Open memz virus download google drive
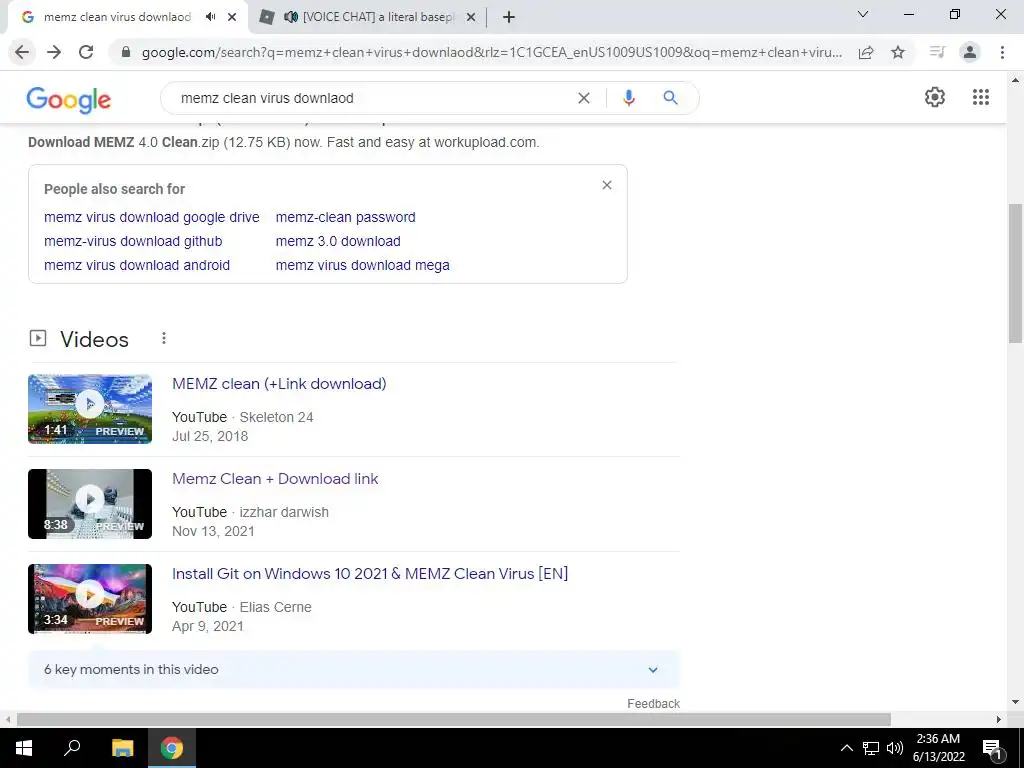This screenshot has height=768, width=1024. (x=152, y=217)
